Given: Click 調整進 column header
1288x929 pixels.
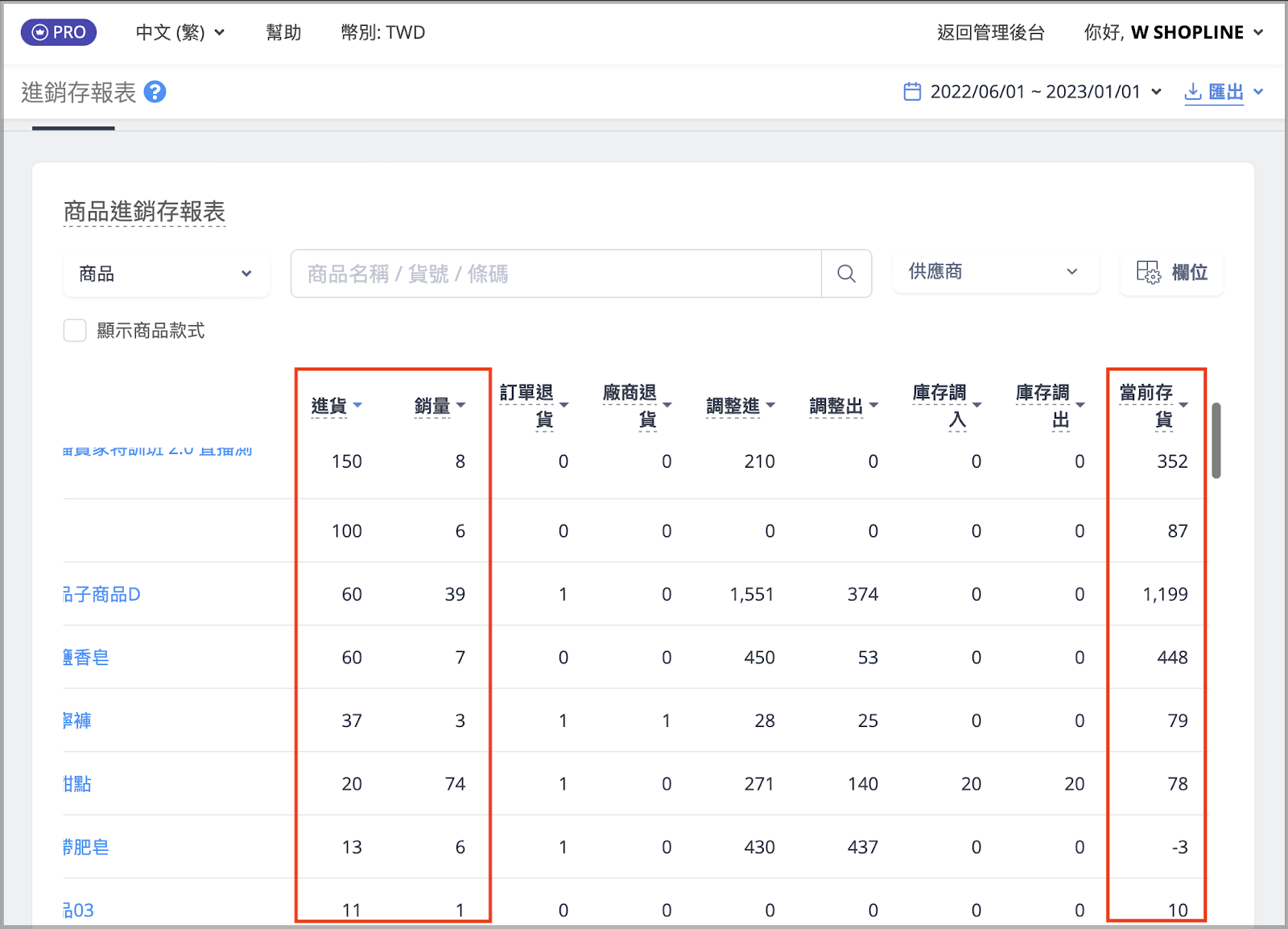Looking at the screenshot, I should [733, 406].
